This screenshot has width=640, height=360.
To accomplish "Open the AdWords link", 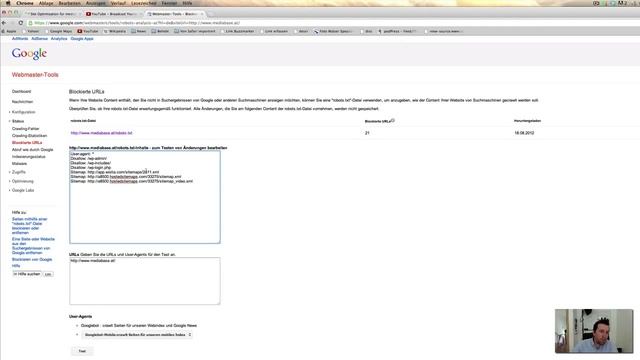I will [20, 39].
